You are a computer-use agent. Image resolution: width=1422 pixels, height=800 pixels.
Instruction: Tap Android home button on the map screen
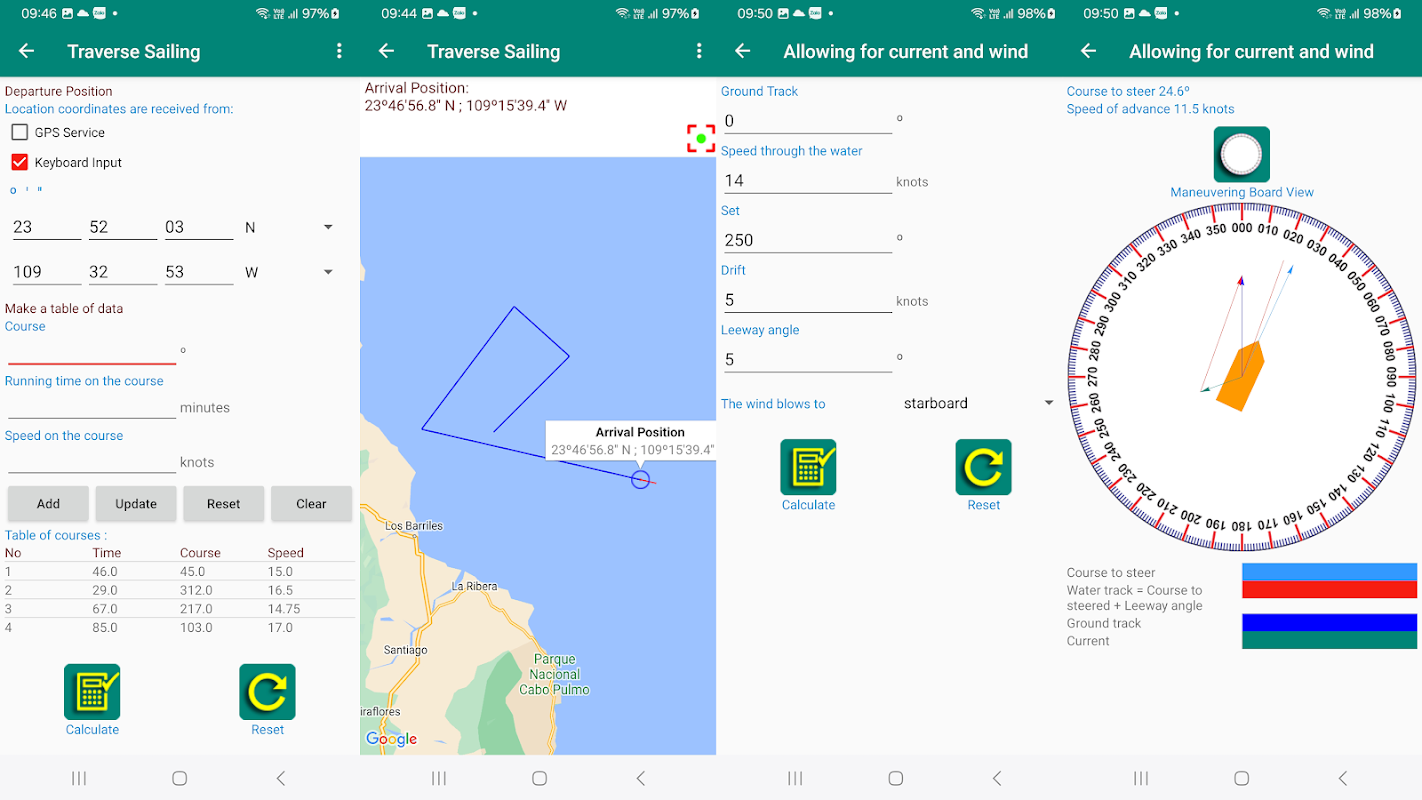539,778
